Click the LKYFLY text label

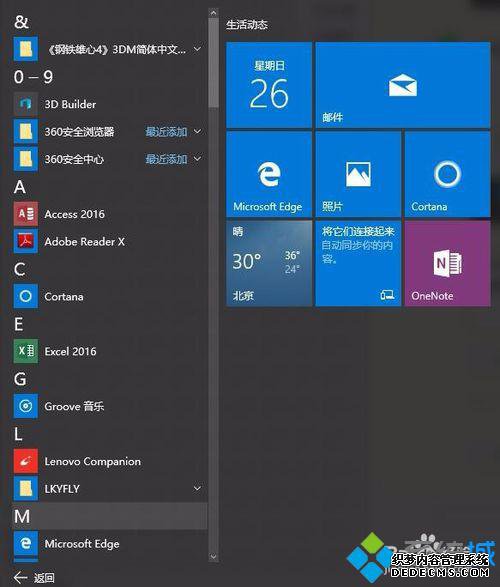pos(62,489)
